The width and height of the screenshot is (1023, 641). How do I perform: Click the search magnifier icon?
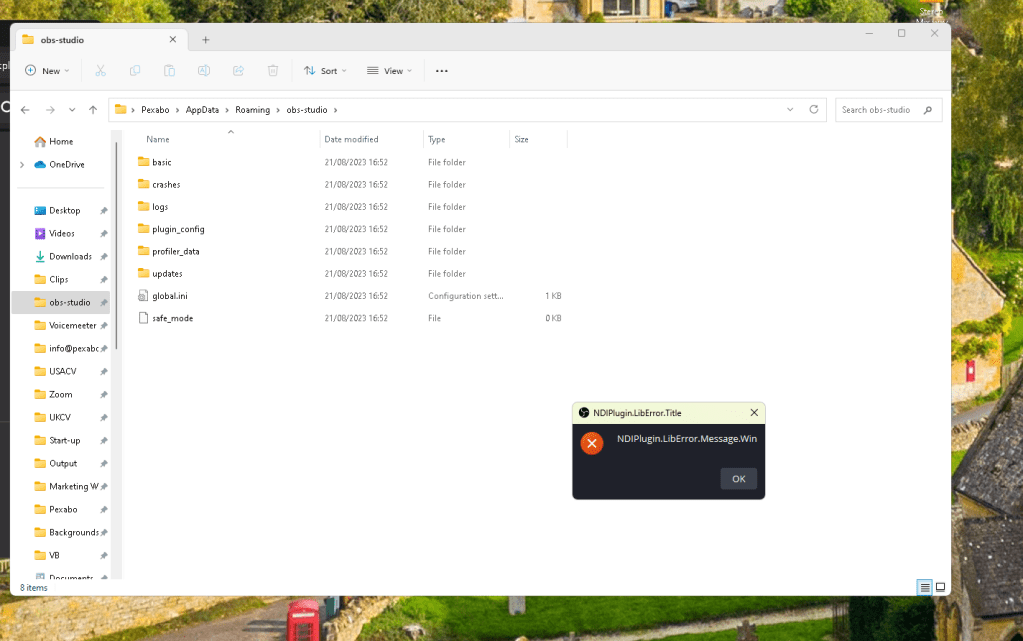928,110
